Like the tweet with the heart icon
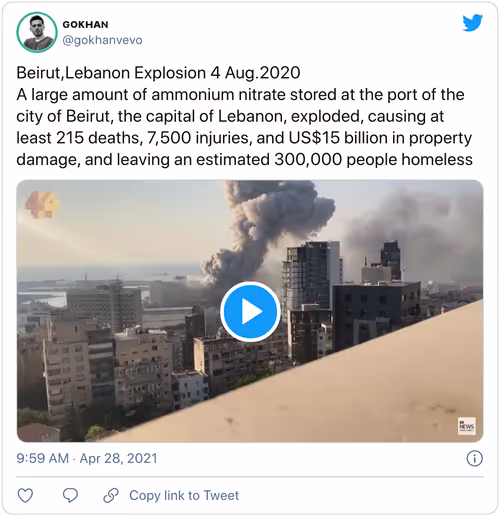 [25, 495]
